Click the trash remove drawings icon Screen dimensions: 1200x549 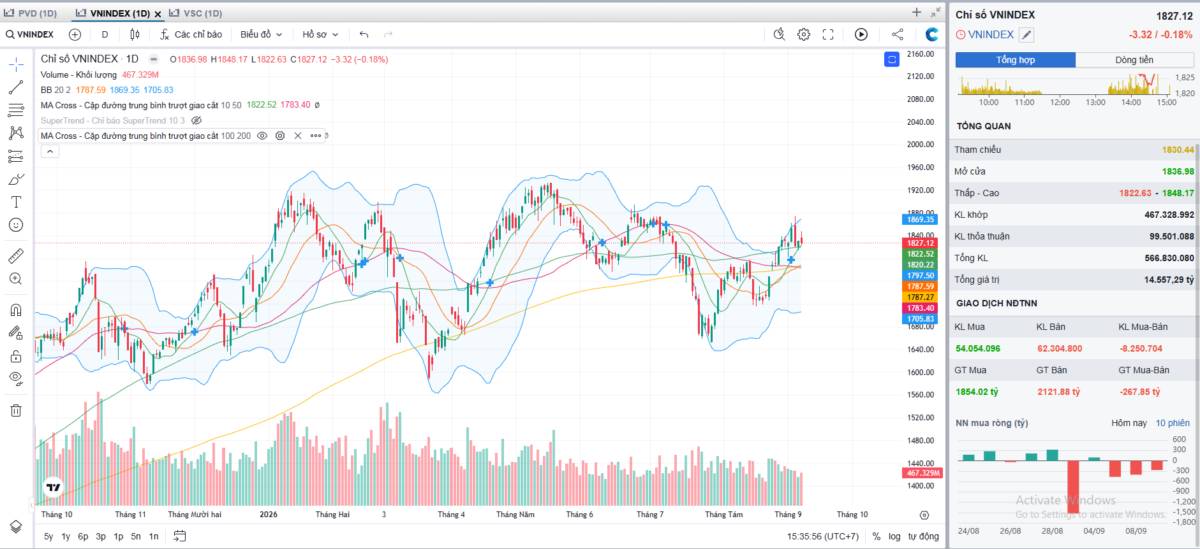16,410
